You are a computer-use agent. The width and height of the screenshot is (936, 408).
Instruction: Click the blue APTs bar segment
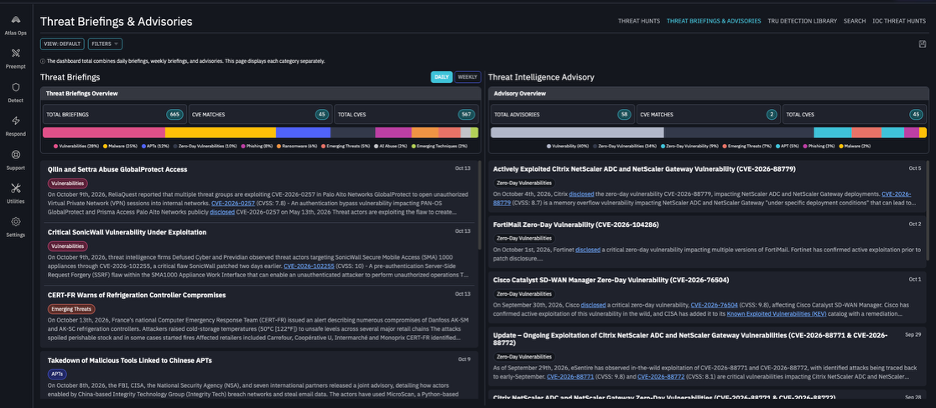(303, 133)
